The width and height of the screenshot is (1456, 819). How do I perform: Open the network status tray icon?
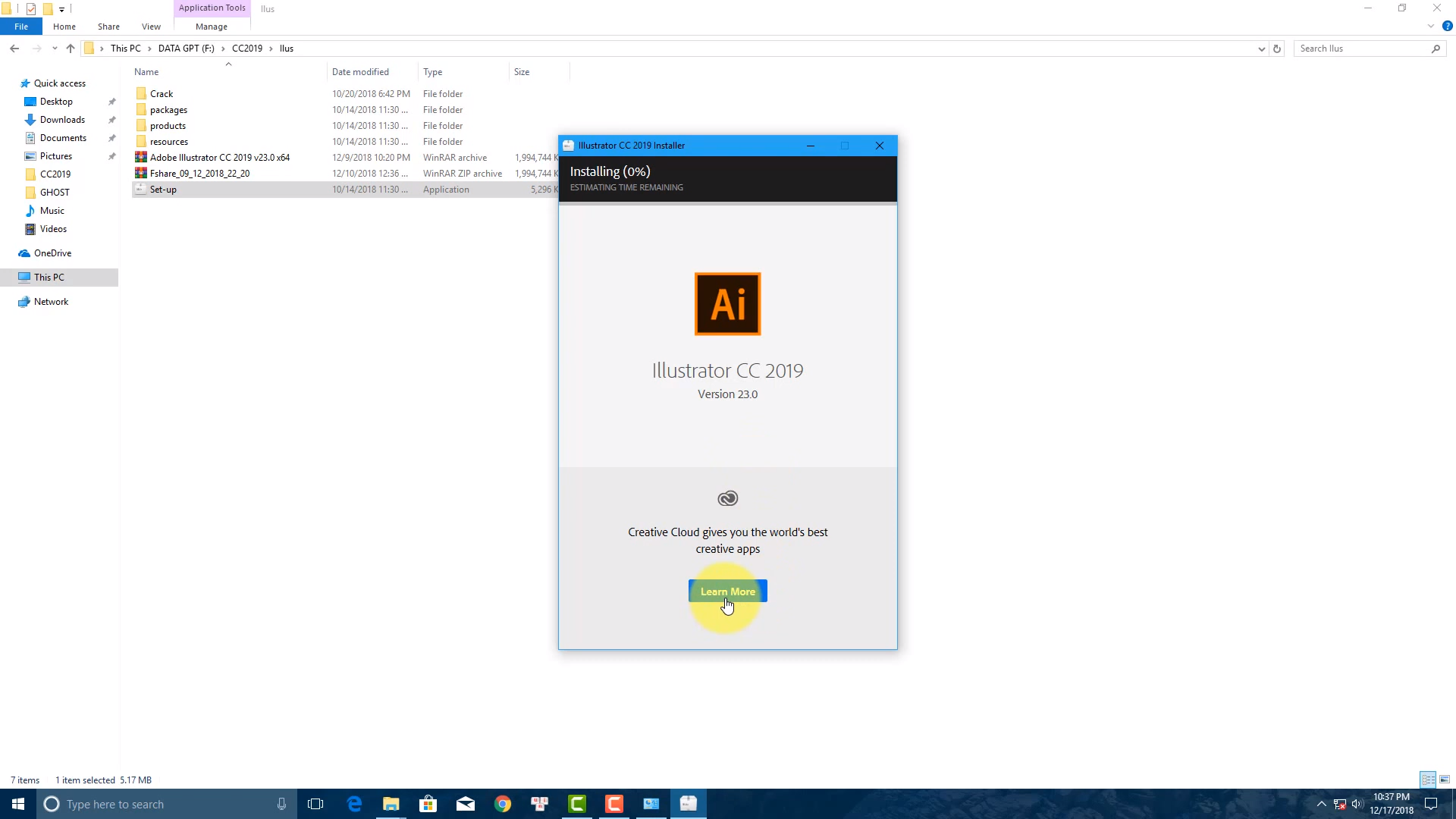[1340, 804]
